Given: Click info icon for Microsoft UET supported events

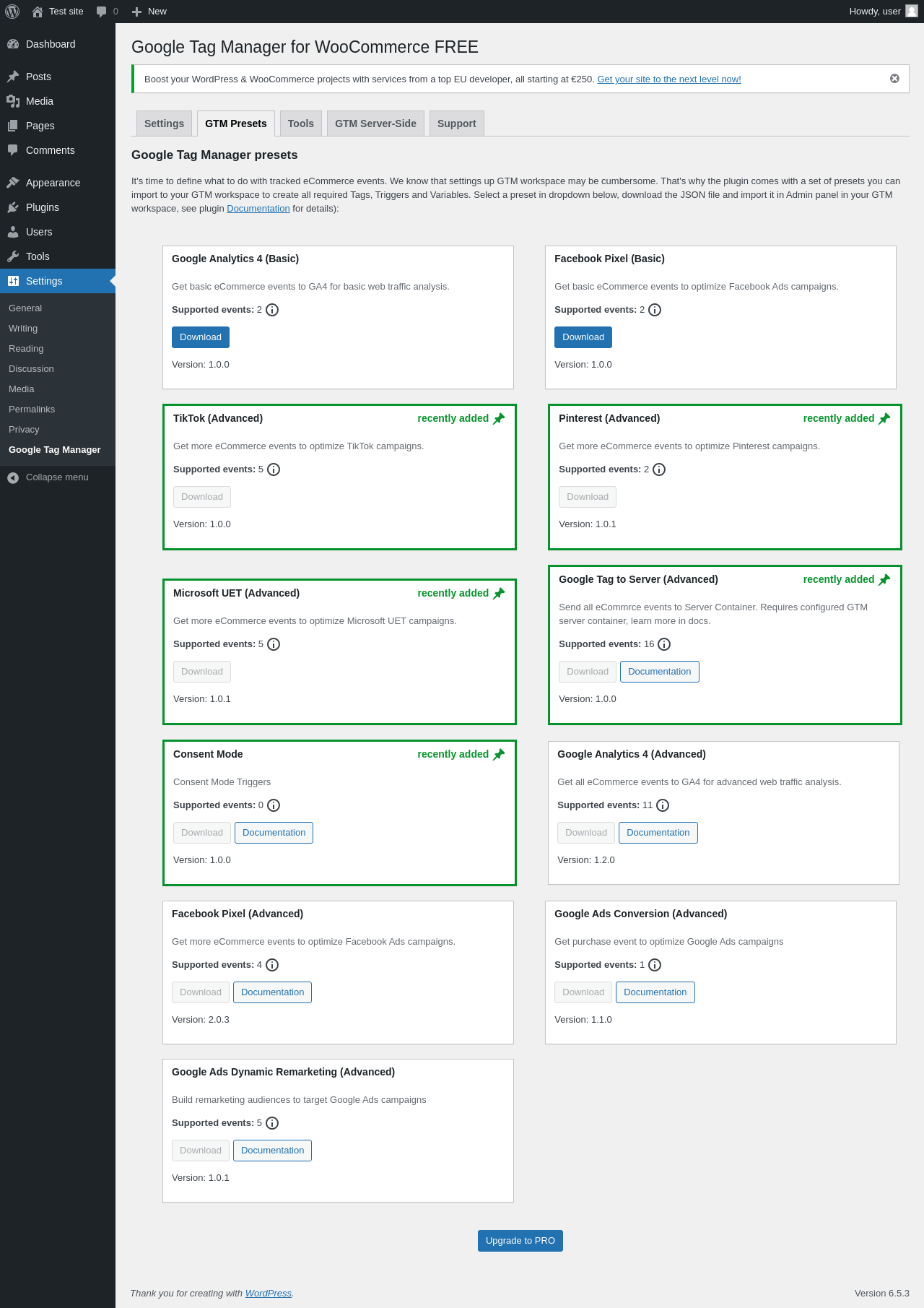Looking at the screenshot, I should pyautogui.click(x=274, y=644).
